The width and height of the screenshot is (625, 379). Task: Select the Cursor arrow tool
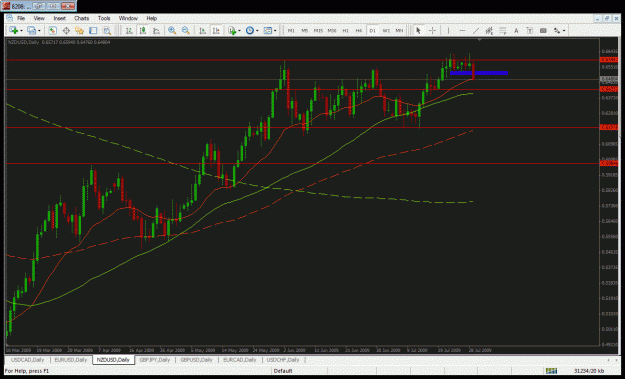point(418,31)
